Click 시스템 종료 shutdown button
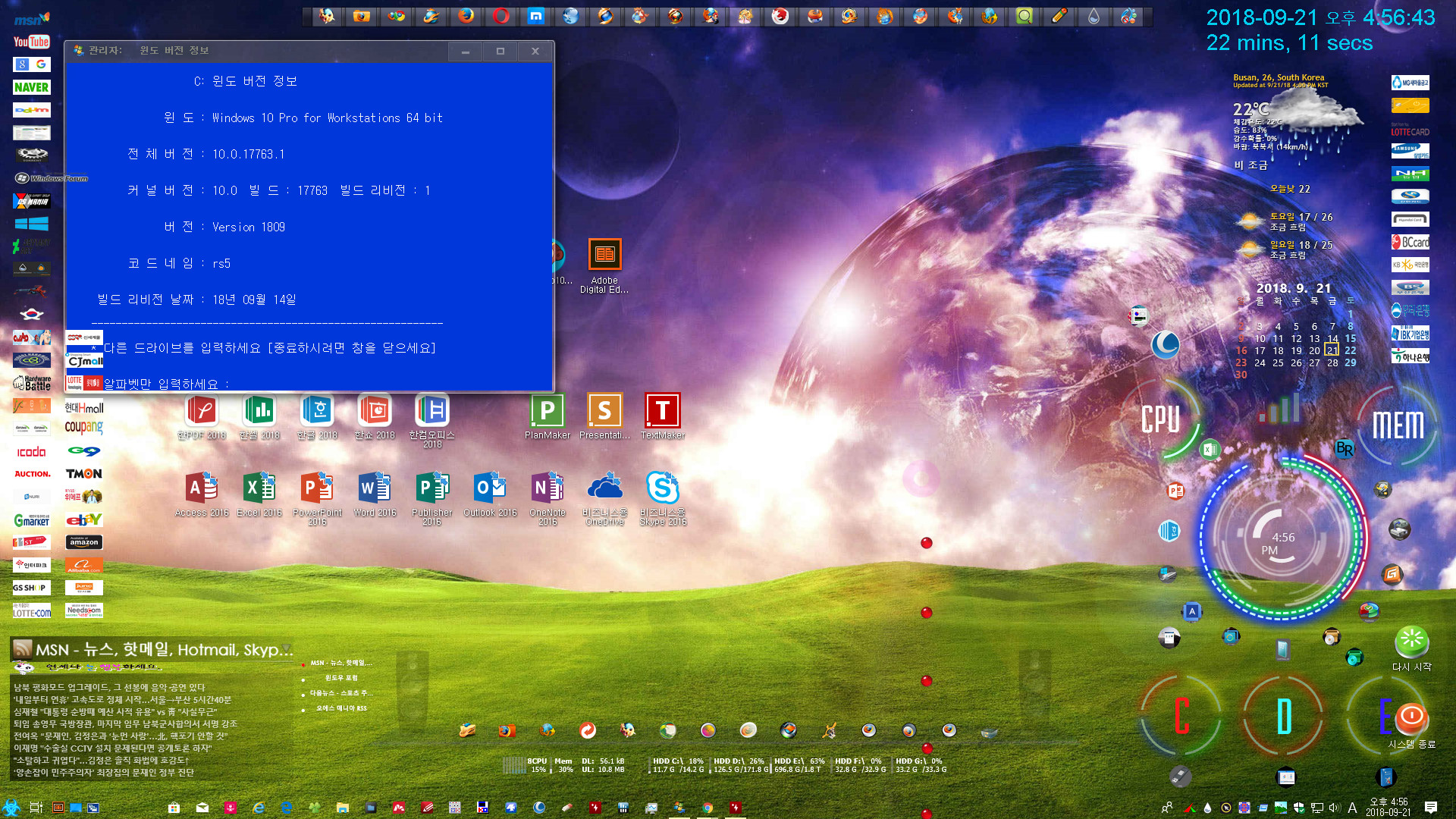Screen dimensions: 1456x819 1411,726
